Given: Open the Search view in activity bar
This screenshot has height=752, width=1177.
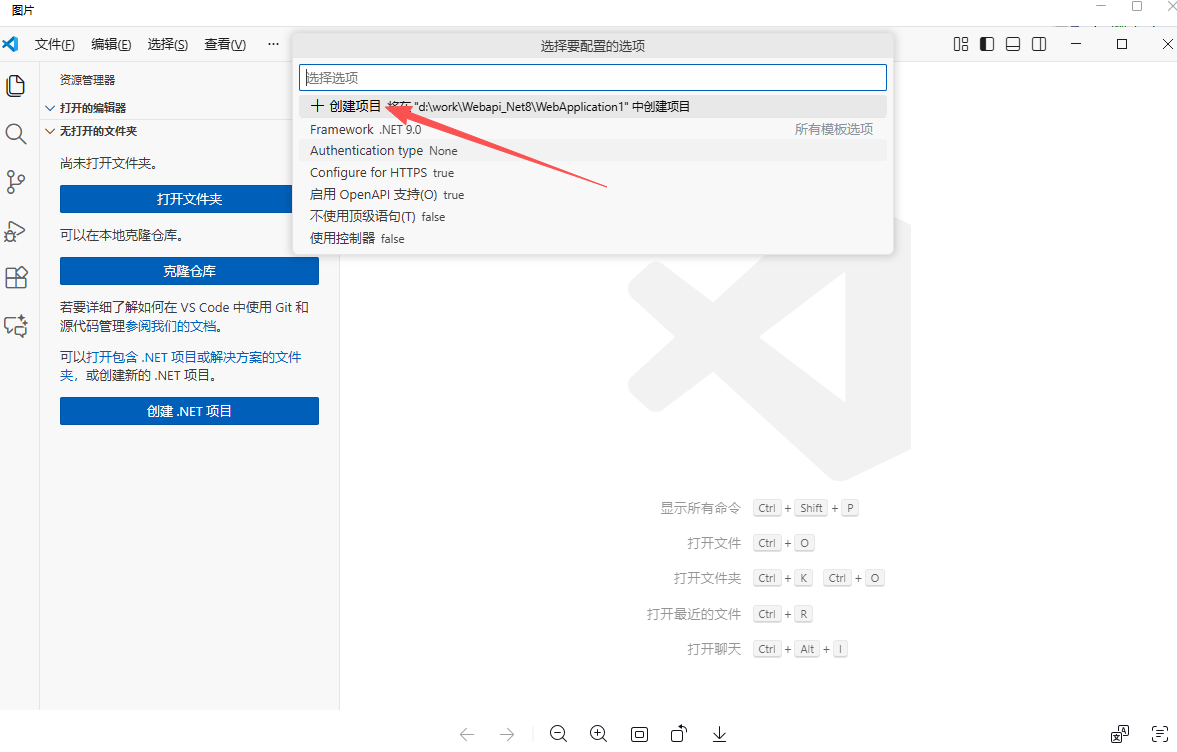Looking at the screenshot, I should click(16, 134).
